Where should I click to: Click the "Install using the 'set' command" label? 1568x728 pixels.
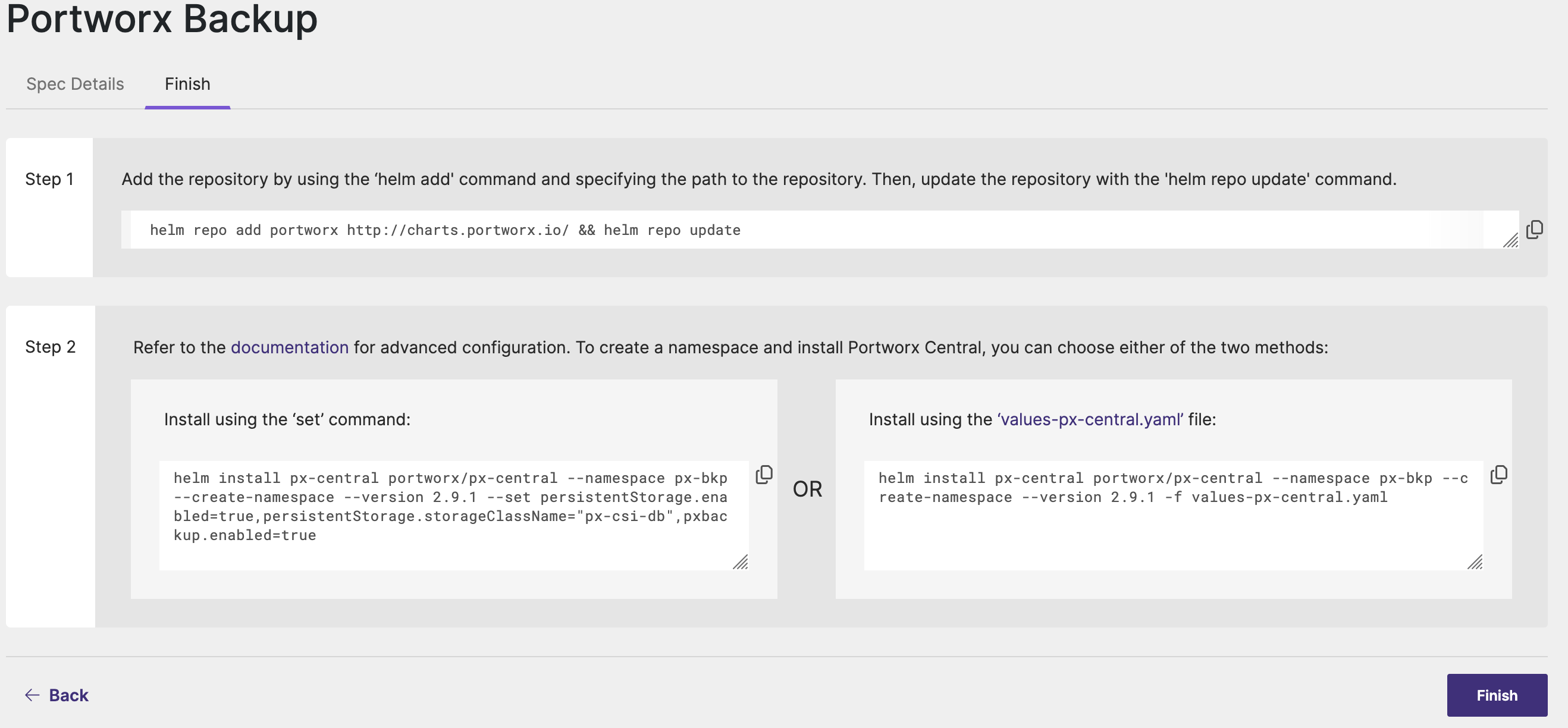(287, 419)
